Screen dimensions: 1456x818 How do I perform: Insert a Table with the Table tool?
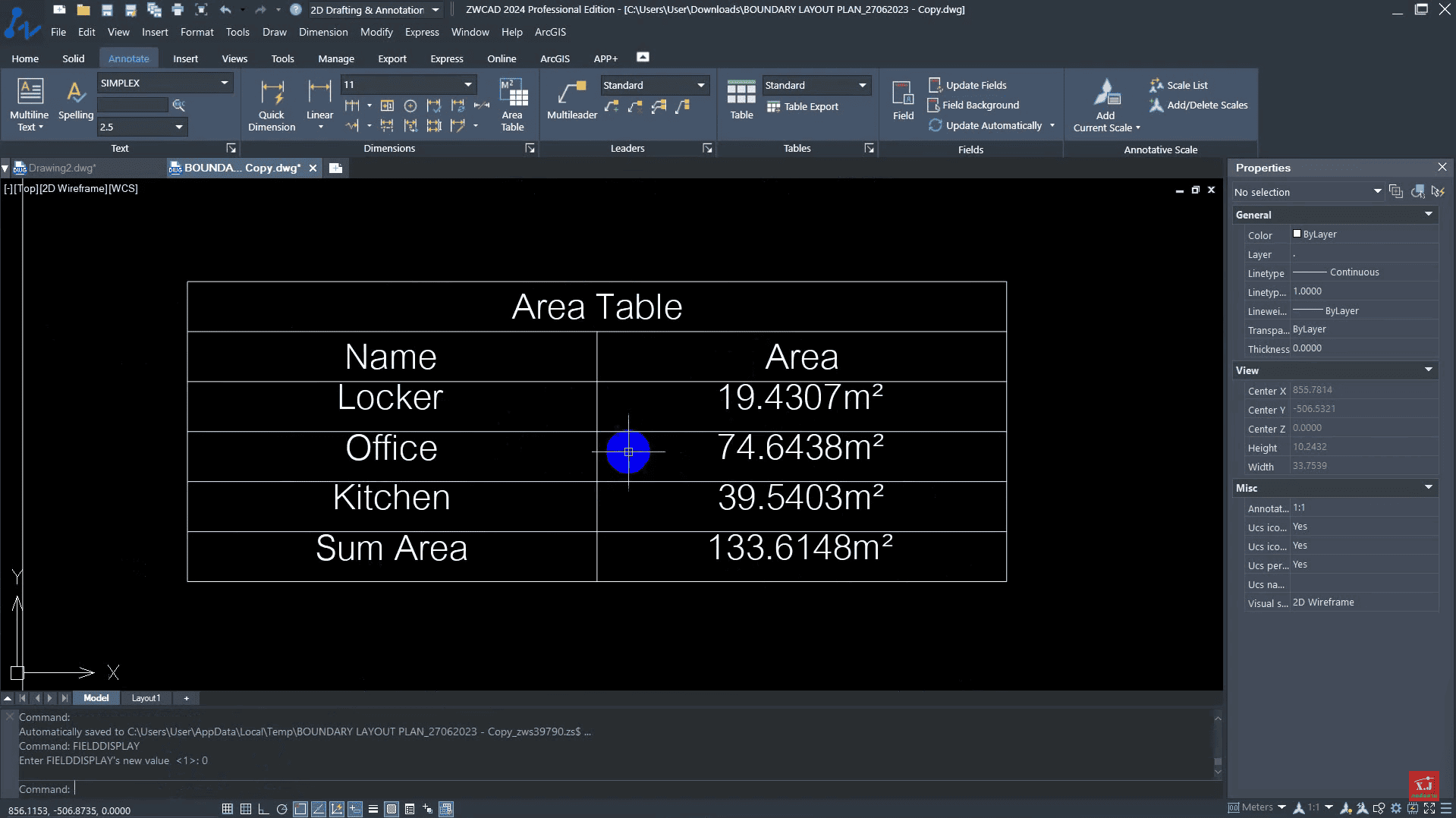coord(741,99)
